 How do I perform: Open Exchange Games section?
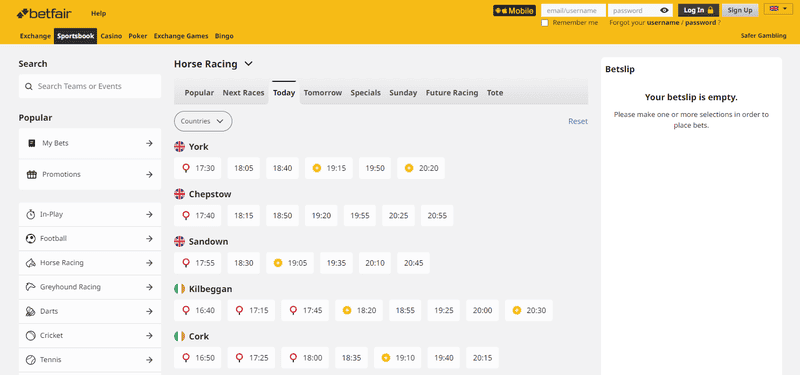[x=181, y=36]
